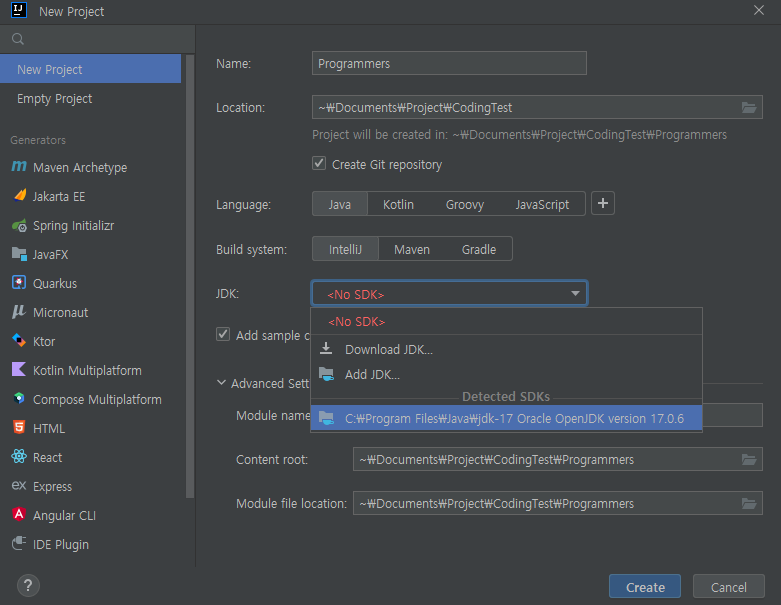Click the Angular CLI red icon
Screen dimensions: 781x605
[19, 514]
